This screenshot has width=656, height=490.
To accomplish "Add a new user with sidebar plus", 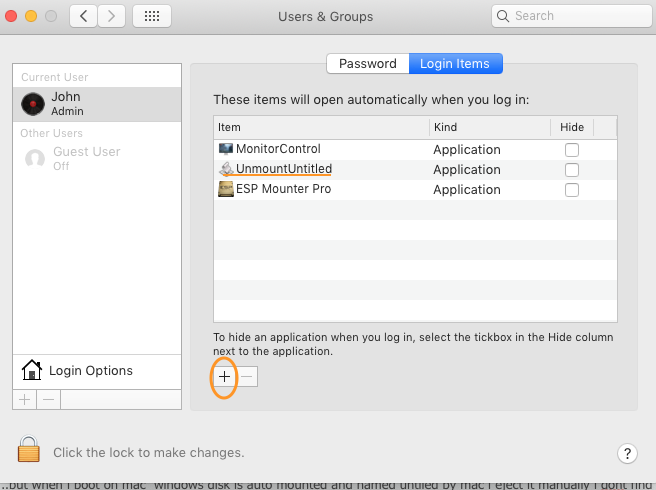I will (x=25, y=400).
